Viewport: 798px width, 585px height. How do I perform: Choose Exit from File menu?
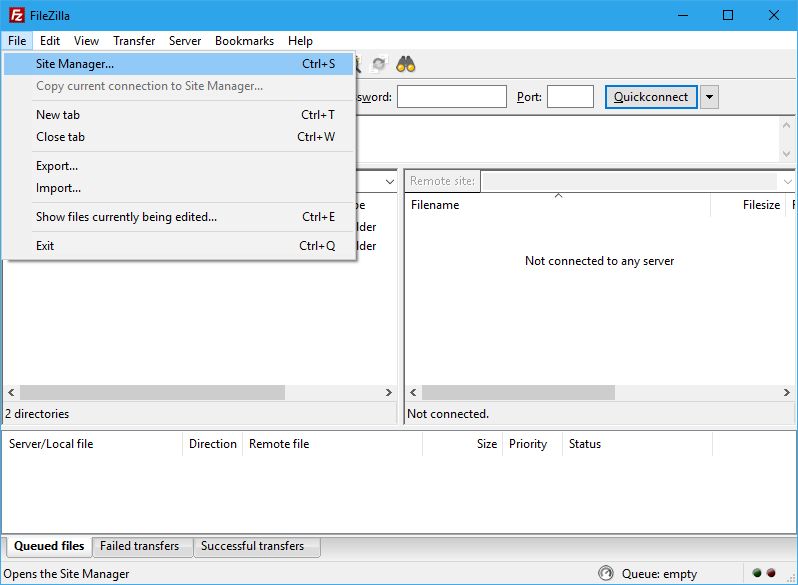coord(179,246)
